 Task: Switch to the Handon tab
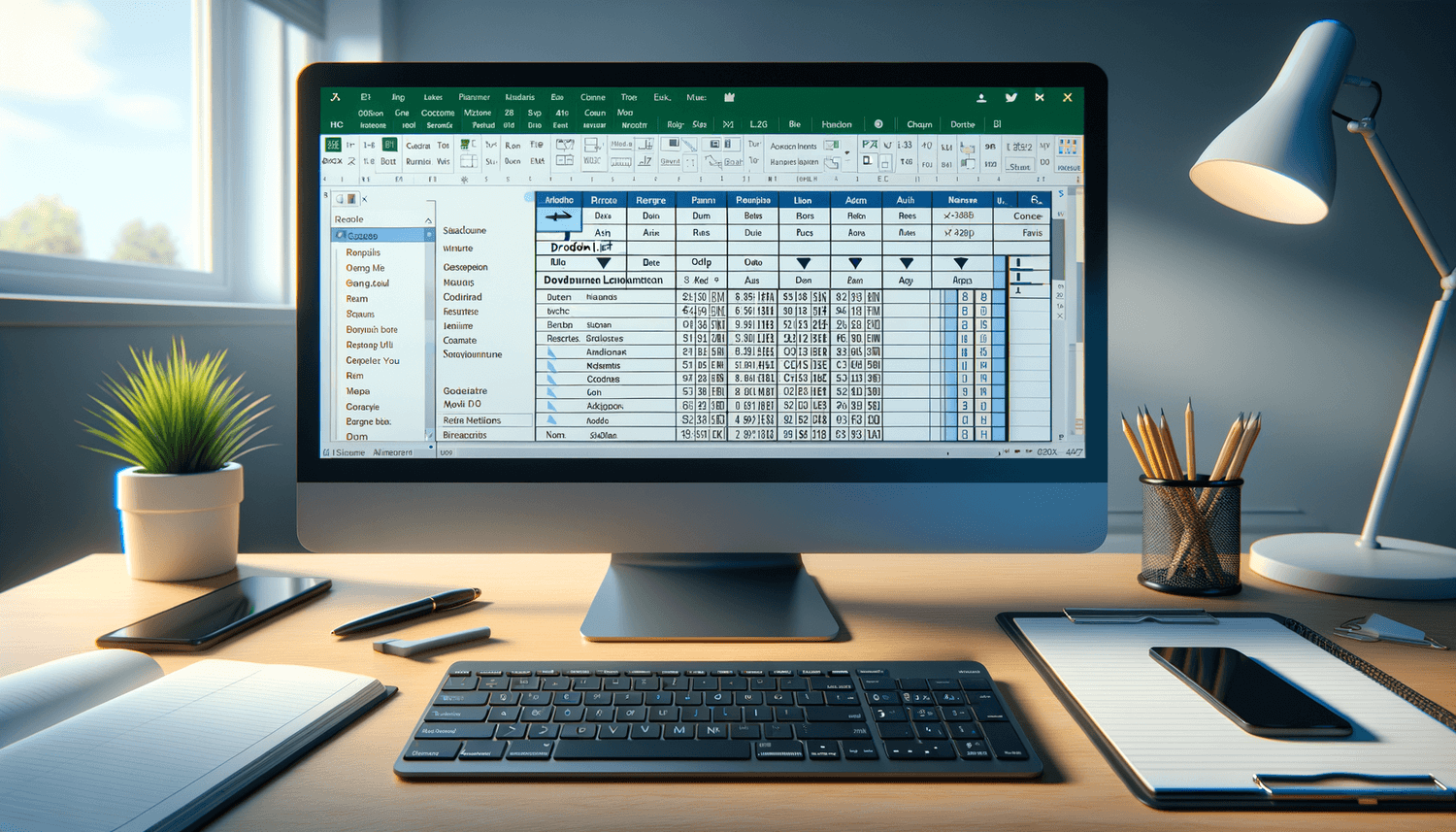[837, 125]
